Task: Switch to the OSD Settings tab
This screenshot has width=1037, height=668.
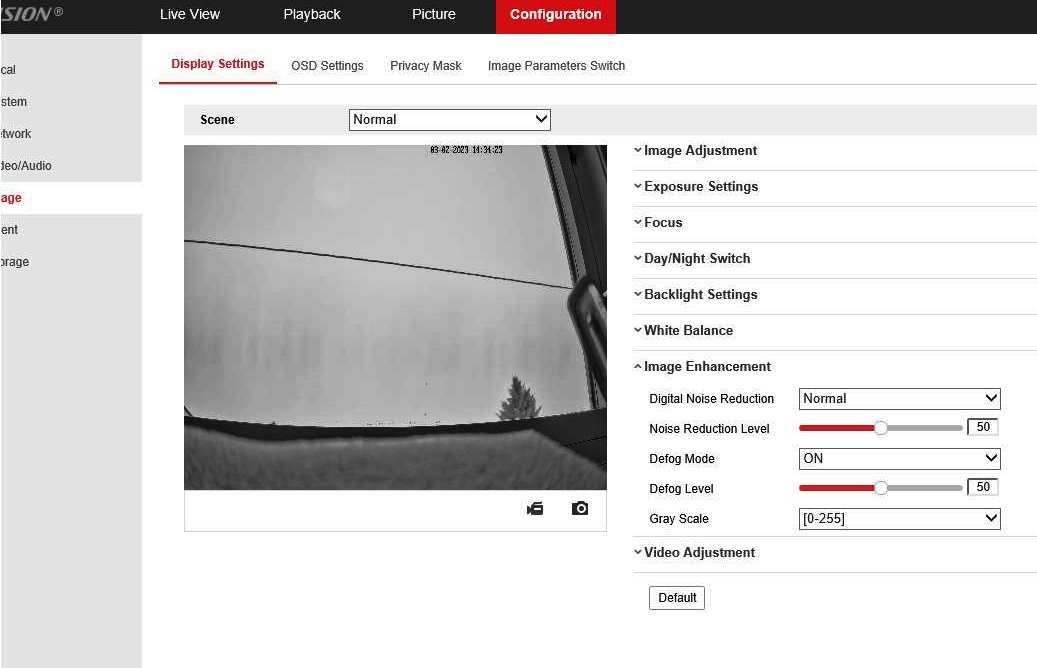Action: pyautogui.click(x=327, y=66)
